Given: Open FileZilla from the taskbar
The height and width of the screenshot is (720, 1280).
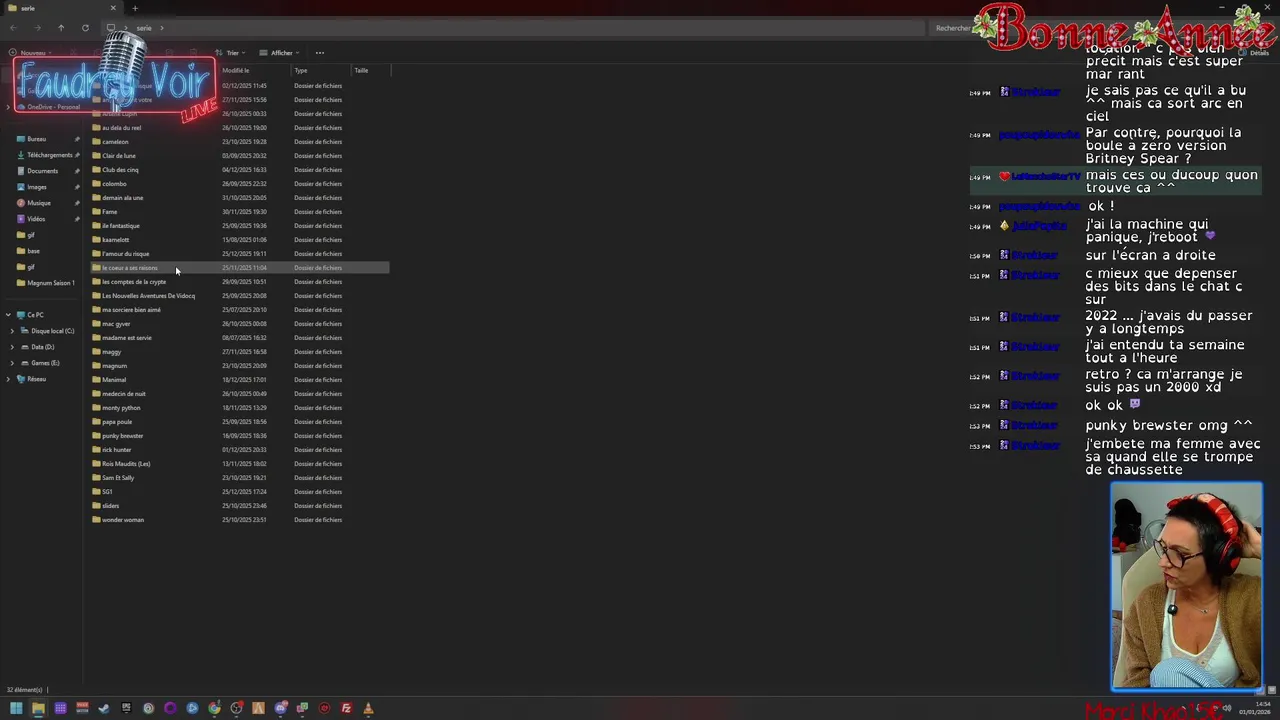Looking at the screenshot, I should 346,708.
